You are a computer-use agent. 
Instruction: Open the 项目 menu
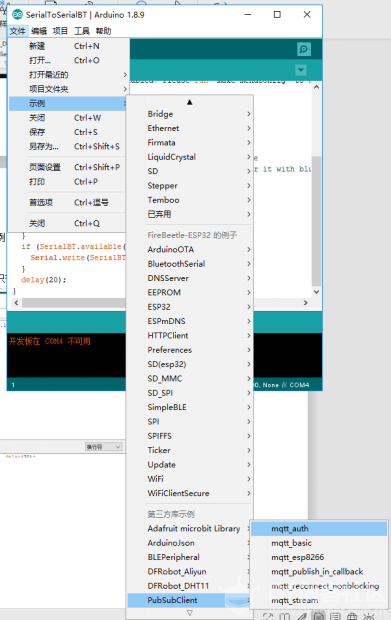(60, 31)
